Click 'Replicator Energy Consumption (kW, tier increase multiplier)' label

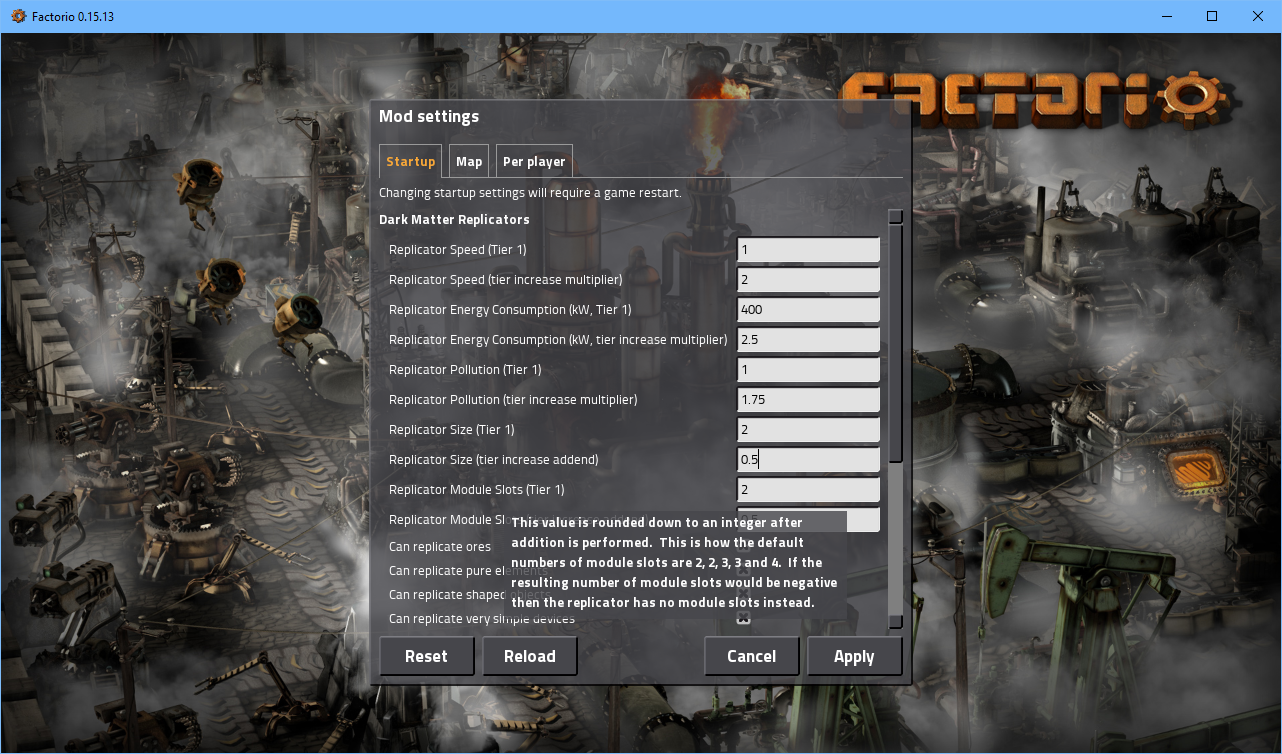click(x=558, y=340)
